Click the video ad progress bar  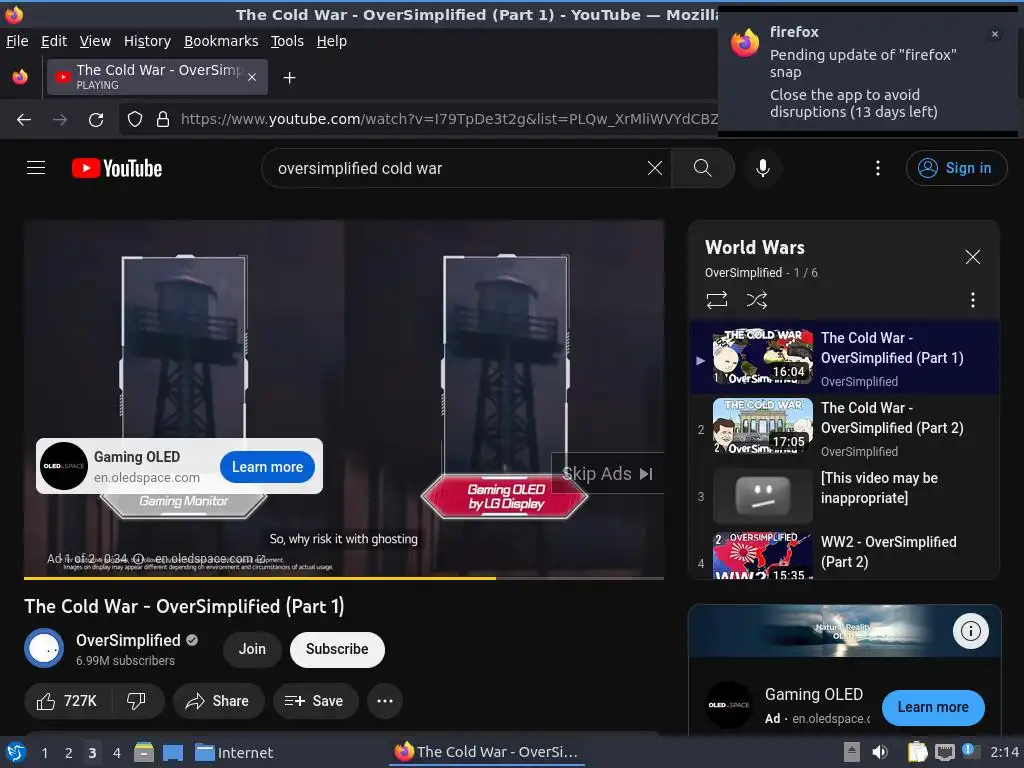[344, 578]
